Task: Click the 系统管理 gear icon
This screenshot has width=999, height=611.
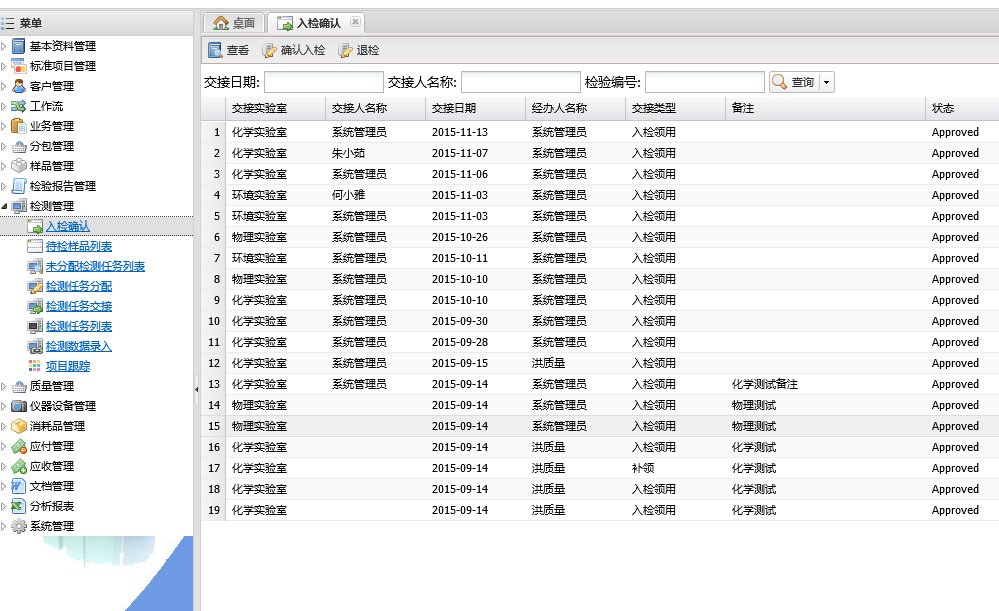Action: pos(19,526)
